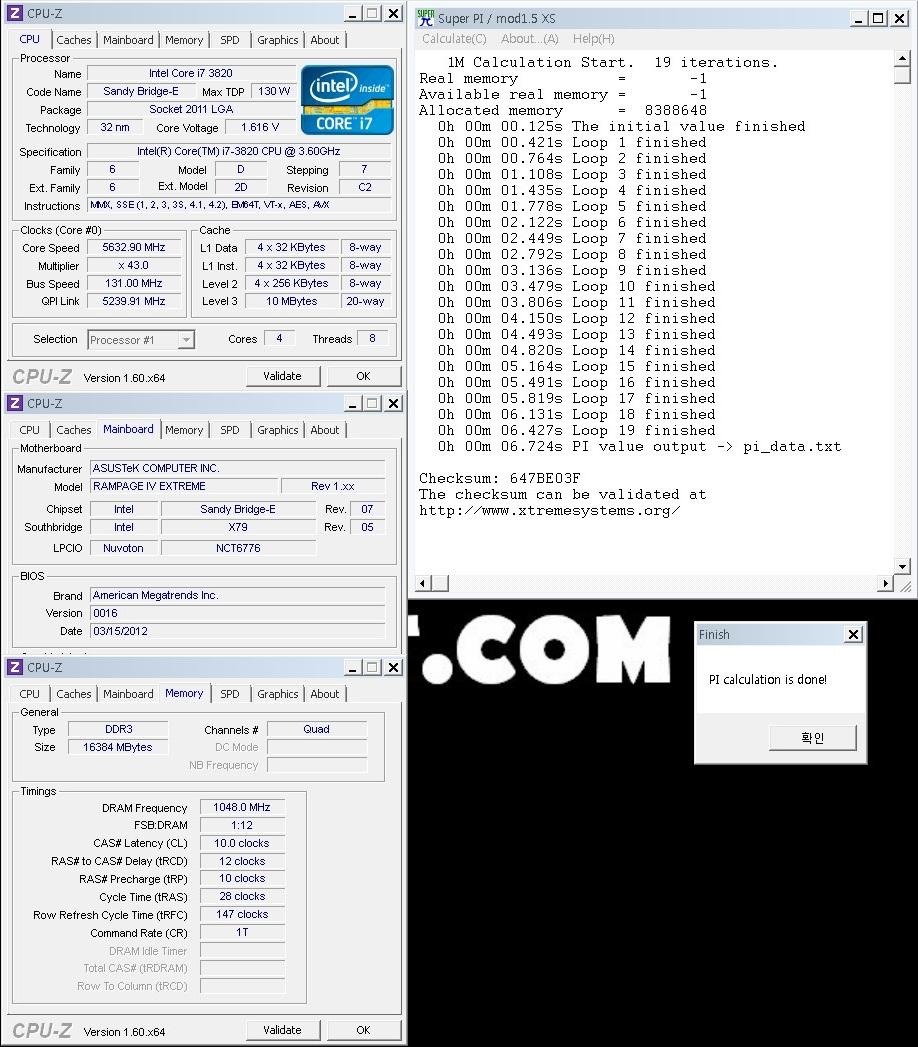Click the top CPU-Z window Z icon
The image size is (918, 1047).
click(15, 13)
